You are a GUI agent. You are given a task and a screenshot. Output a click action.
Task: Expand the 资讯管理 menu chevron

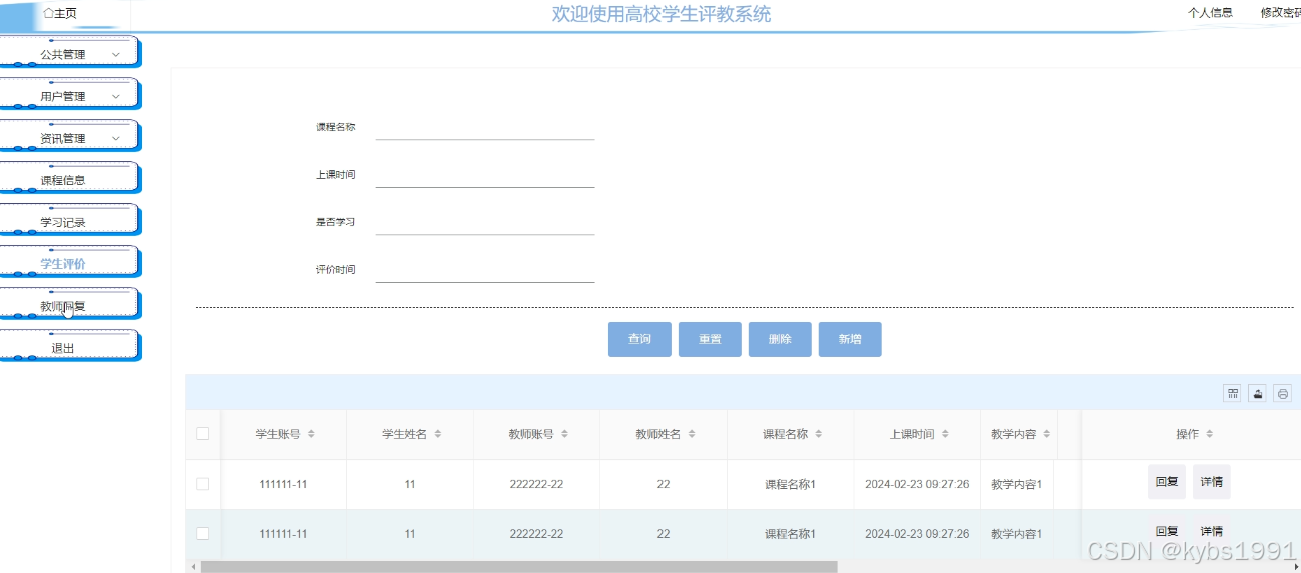click(x=116, y=138)
